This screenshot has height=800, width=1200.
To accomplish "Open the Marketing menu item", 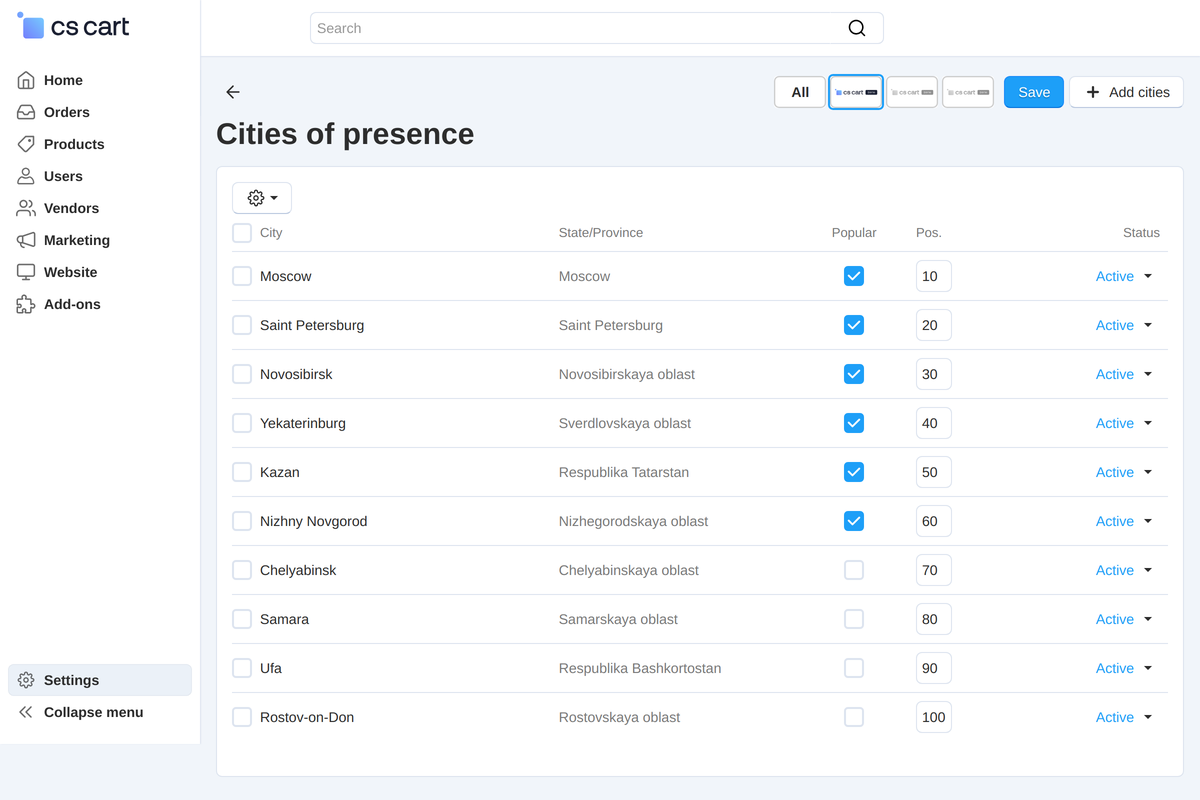I will [100, 240].
